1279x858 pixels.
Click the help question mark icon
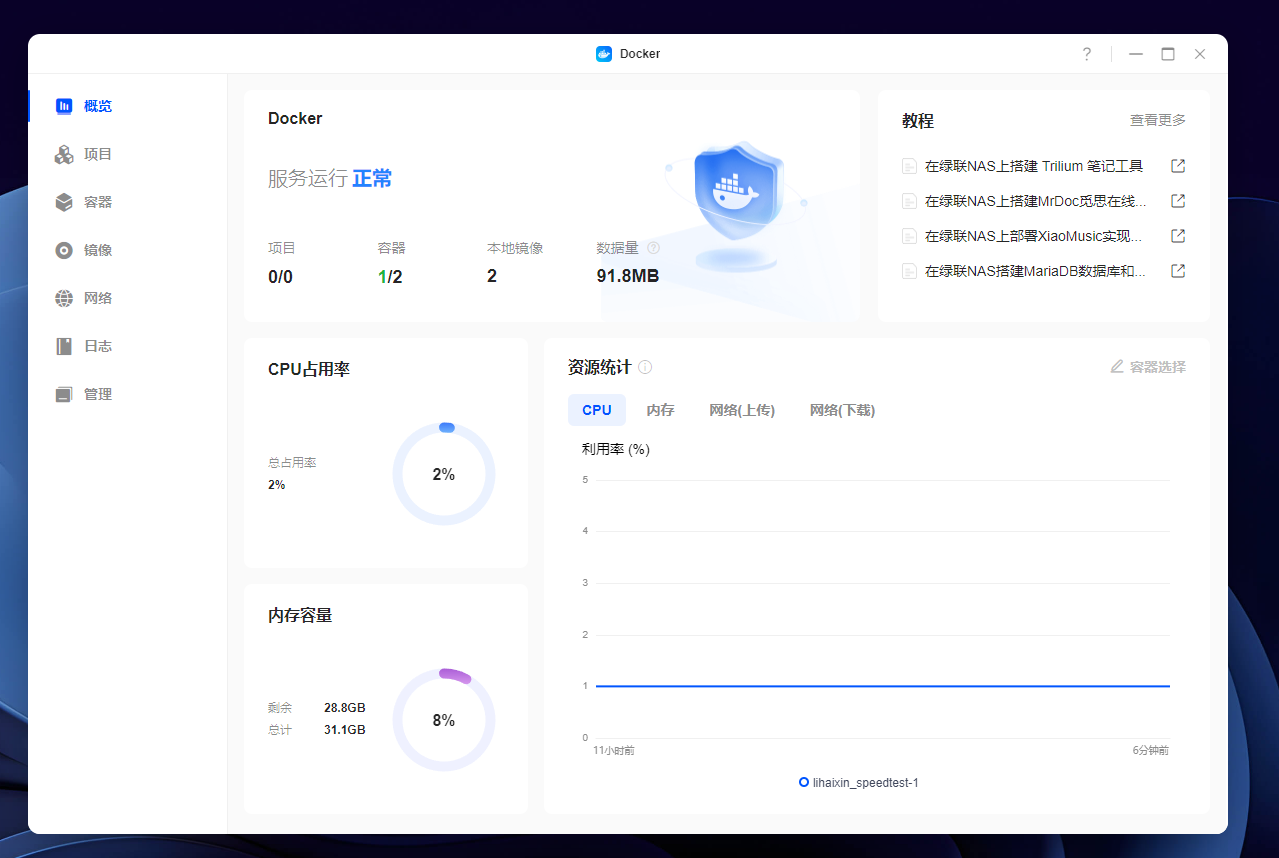(x=1087, y=54)
